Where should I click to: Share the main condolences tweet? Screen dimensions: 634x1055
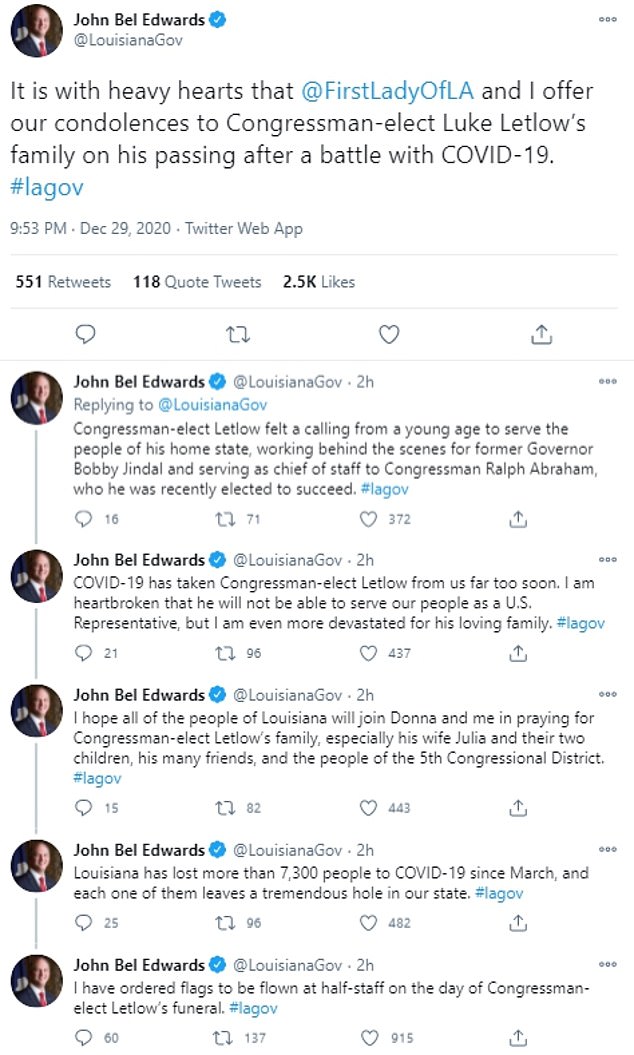[x=541, y=333]
